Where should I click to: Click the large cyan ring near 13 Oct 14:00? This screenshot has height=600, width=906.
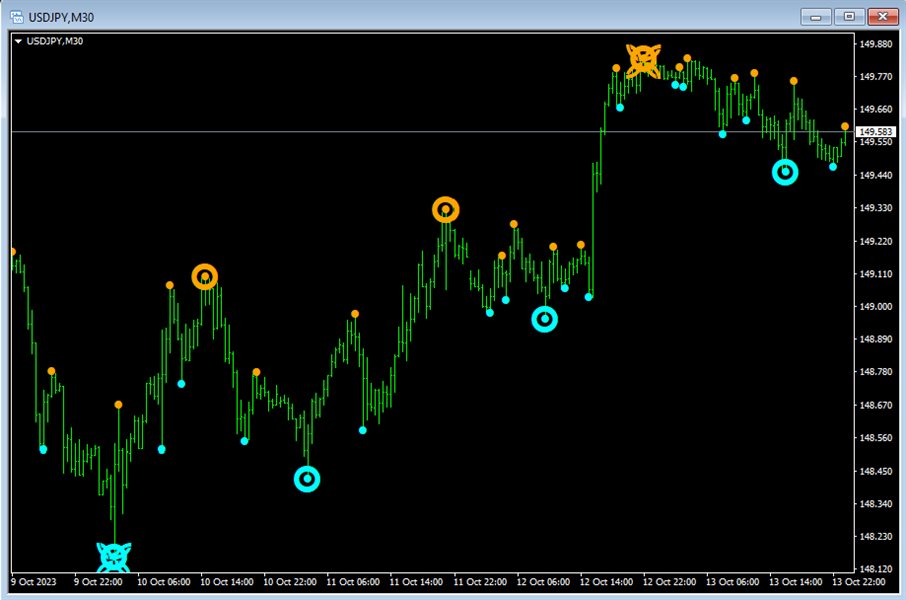tap(785, 172)
